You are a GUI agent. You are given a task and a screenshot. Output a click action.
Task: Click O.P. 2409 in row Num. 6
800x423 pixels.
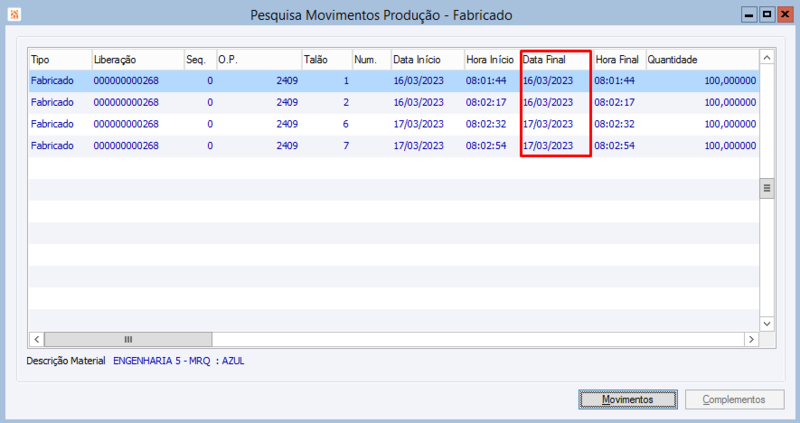coord(287,124)
